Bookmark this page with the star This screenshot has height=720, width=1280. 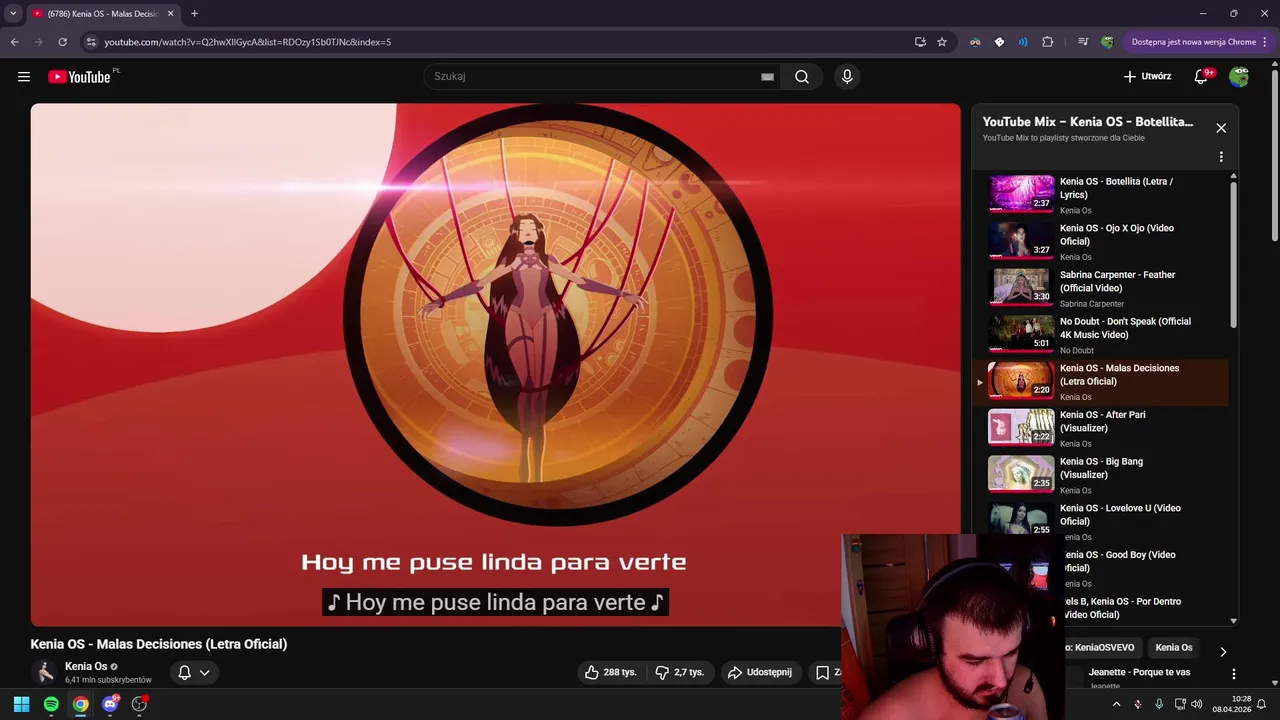(x=942, y=42)
